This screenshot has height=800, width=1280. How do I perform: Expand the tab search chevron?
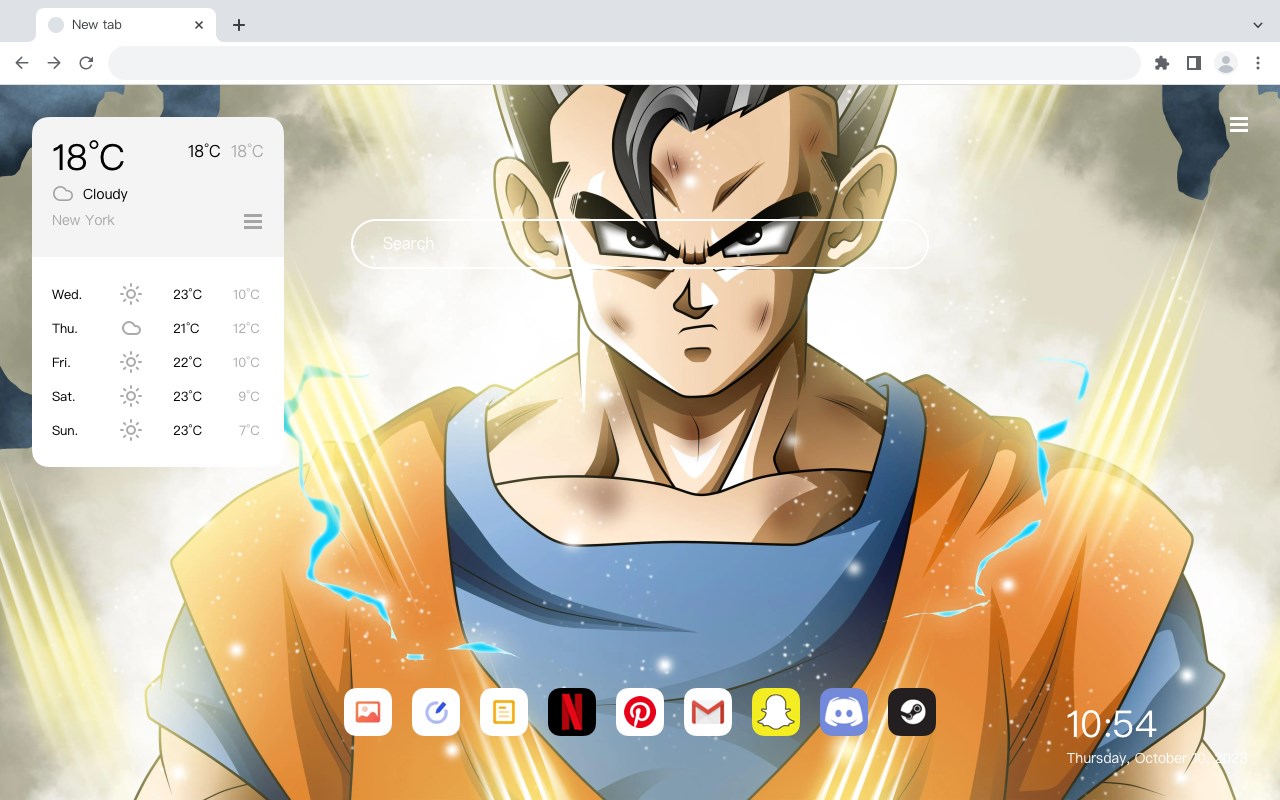click(x=1258, y=25)
